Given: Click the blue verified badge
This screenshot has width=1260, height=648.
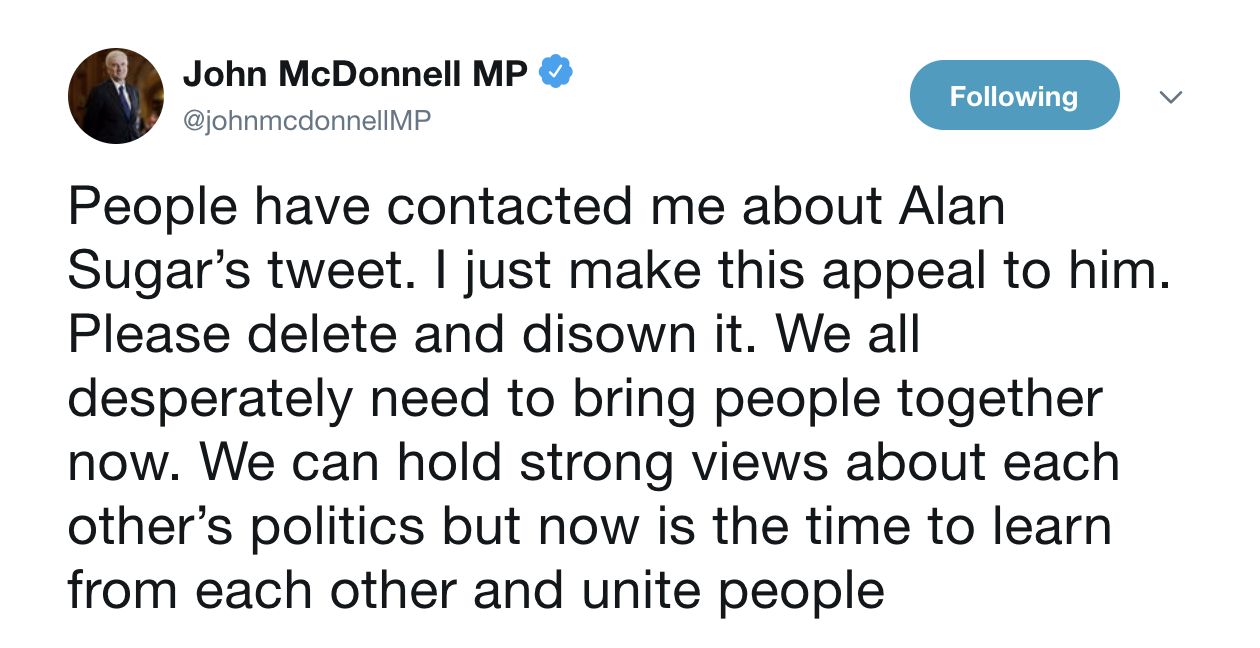Looking at the screenshot, I should pyautogui.click(x=555, y=73).
